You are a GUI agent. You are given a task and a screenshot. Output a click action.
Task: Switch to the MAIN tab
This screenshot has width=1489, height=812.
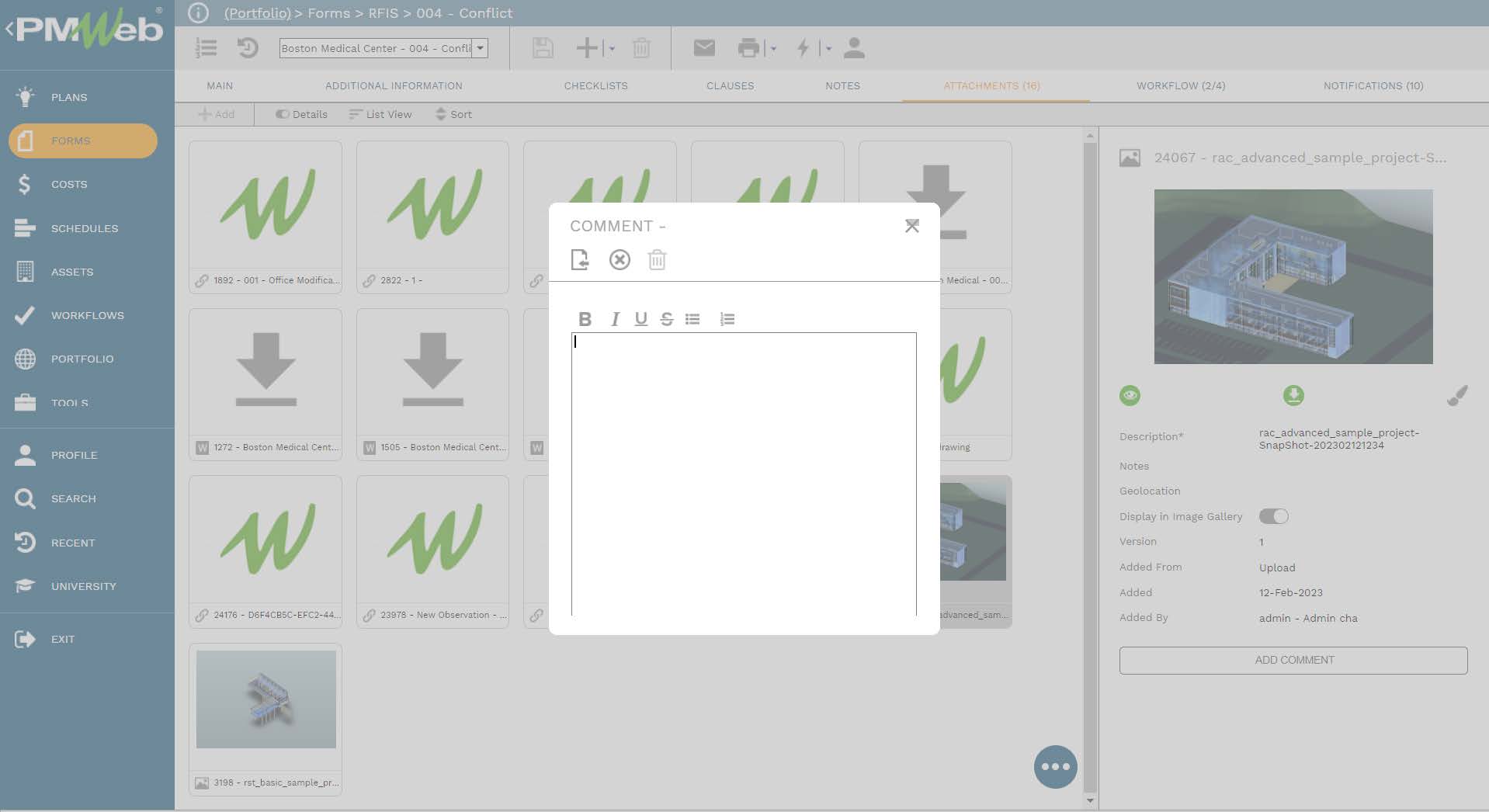point(220,85)
